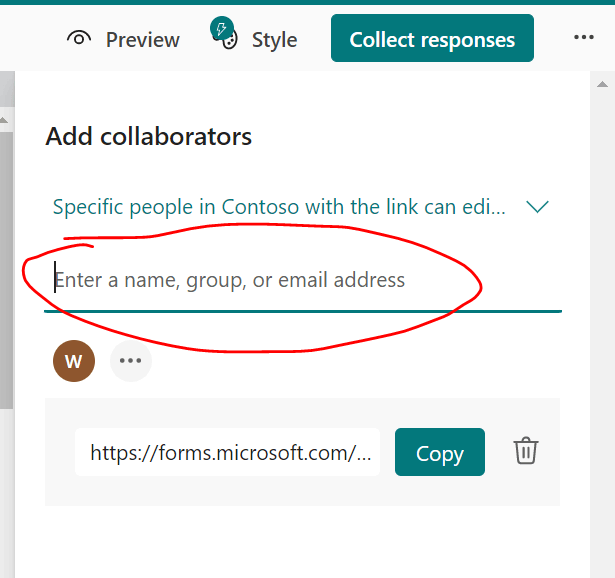The height and width of the screenshot is (578, 615).
Task: Open the top-right more options ellipsis
Action: pos(584,37)
